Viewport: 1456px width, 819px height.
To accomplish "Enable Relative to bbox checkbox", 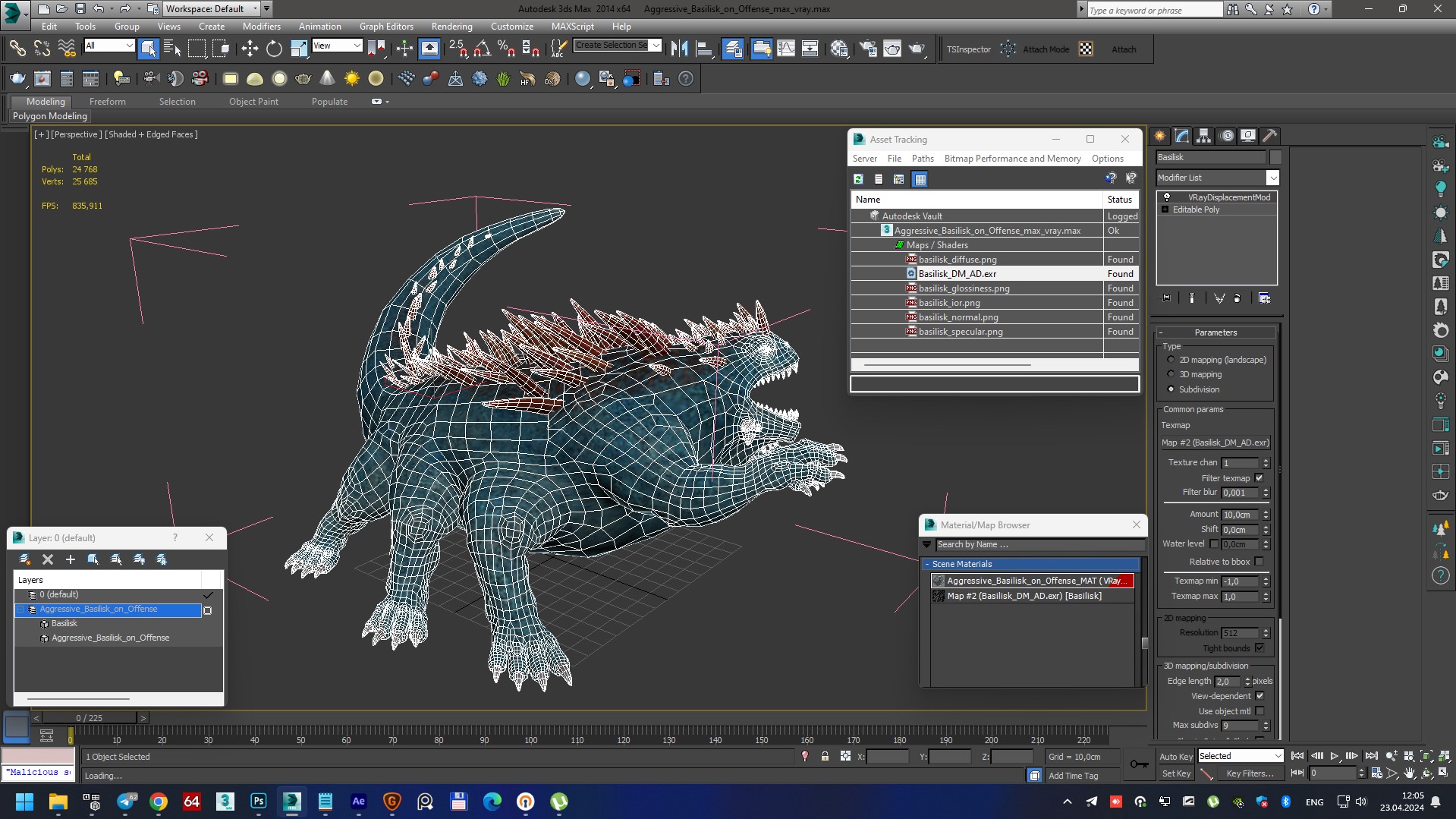I will pyautogui.click(x=1259, y=562).
